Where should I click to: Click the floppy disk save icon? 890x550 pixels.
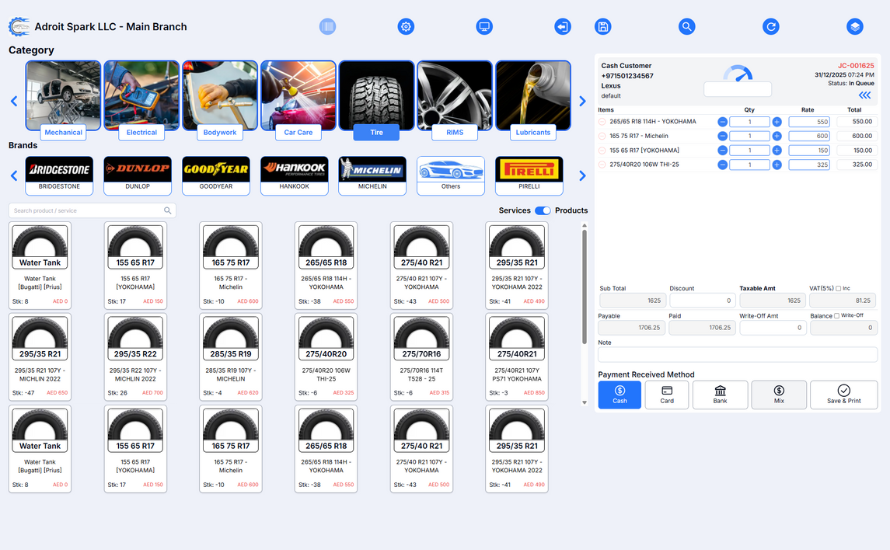[x=603, y=27]
